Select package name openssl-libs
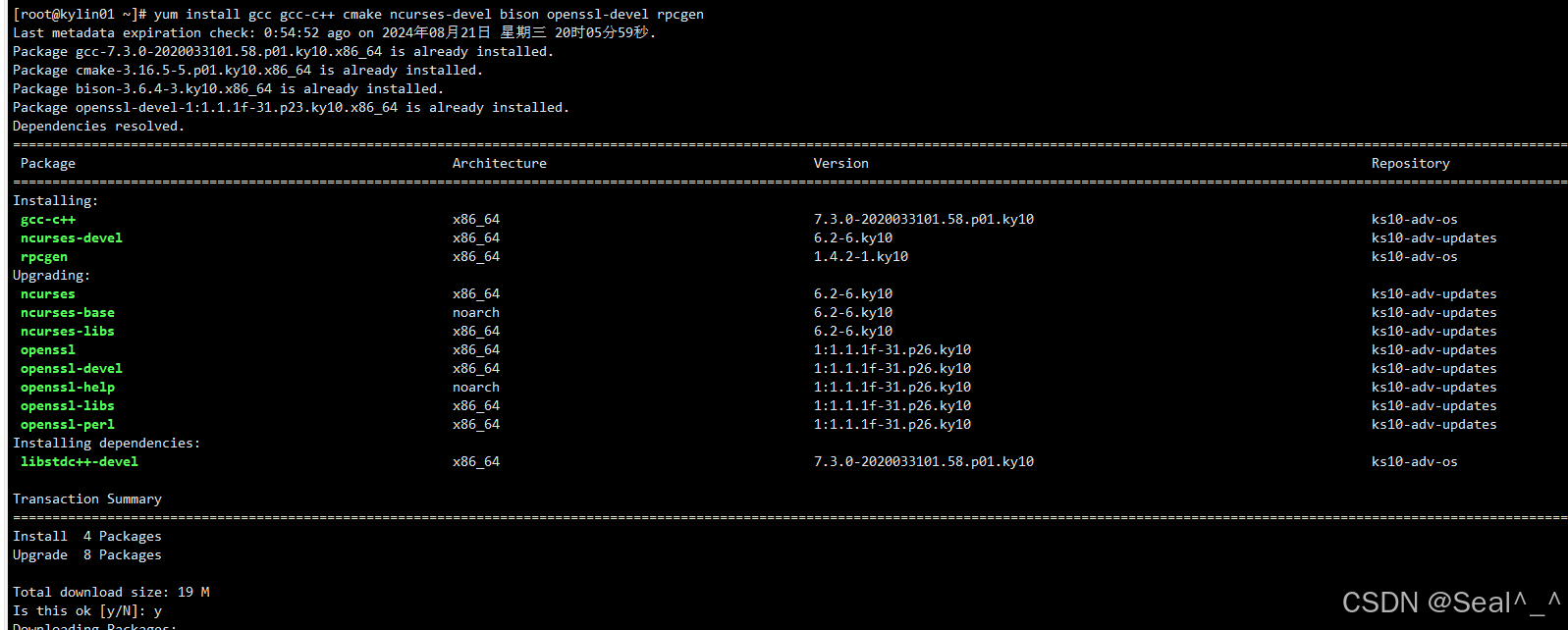Screen dimensions: 1568x630 coord(68,406)
